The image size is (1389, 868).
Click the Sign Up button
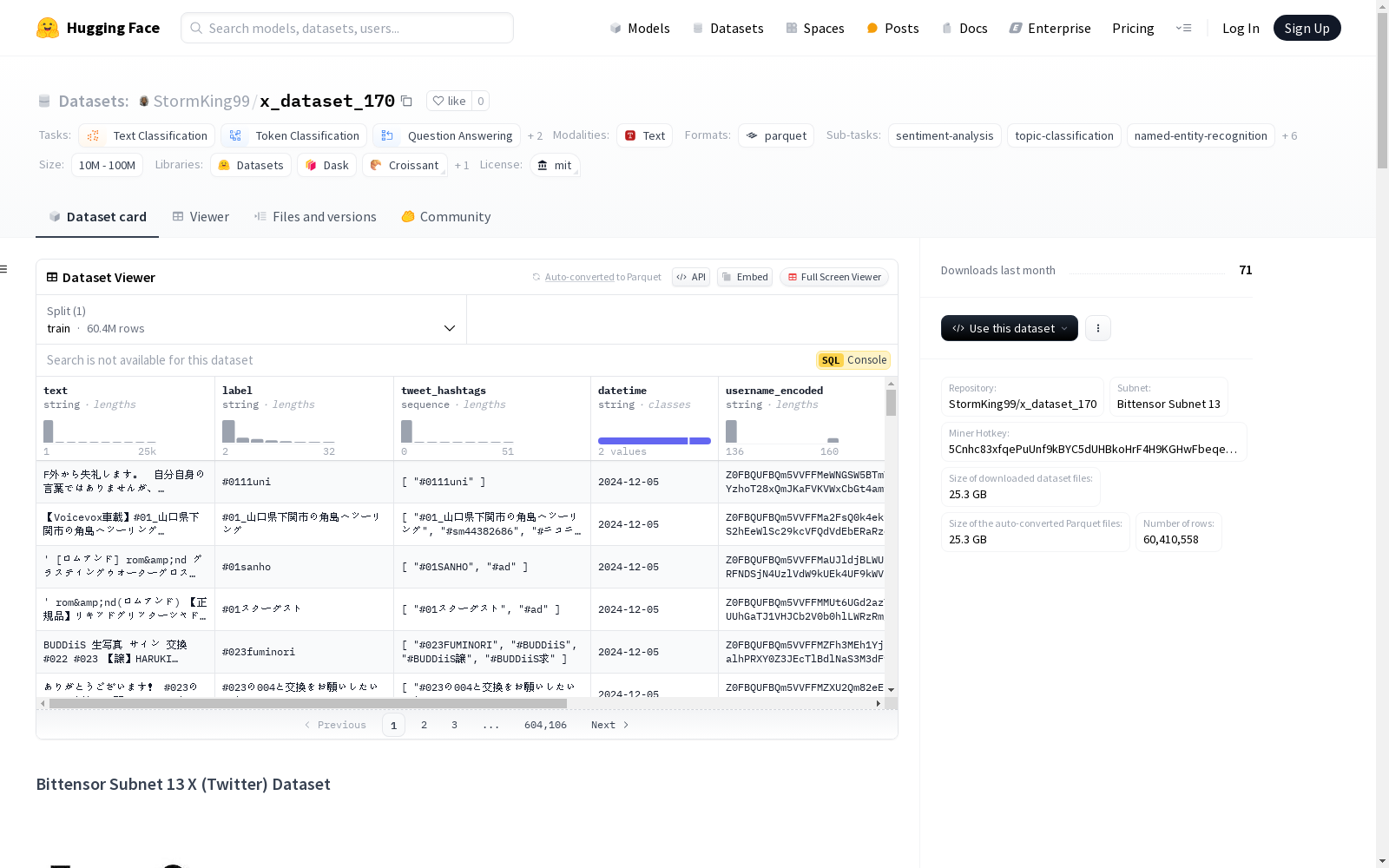point(1307,28)
